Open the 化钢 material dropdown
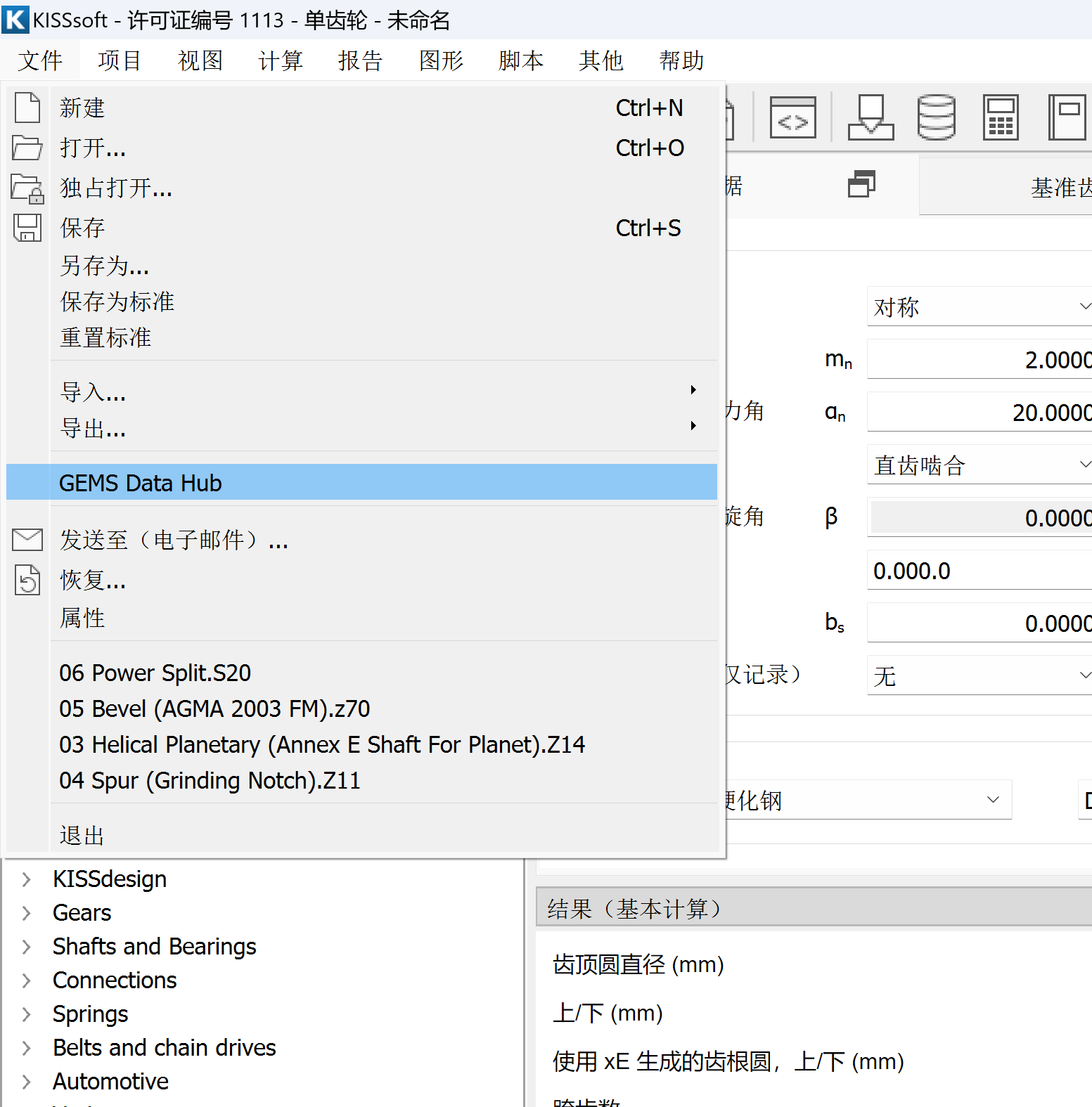 [869, 799]
